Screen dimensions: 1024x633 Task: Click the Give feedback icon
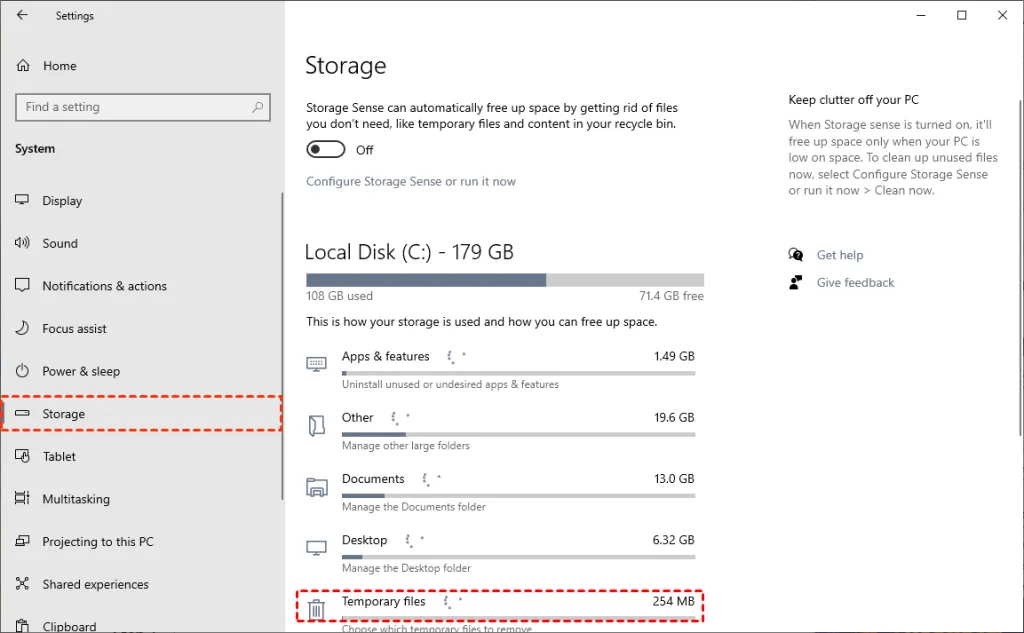(796, 282)
